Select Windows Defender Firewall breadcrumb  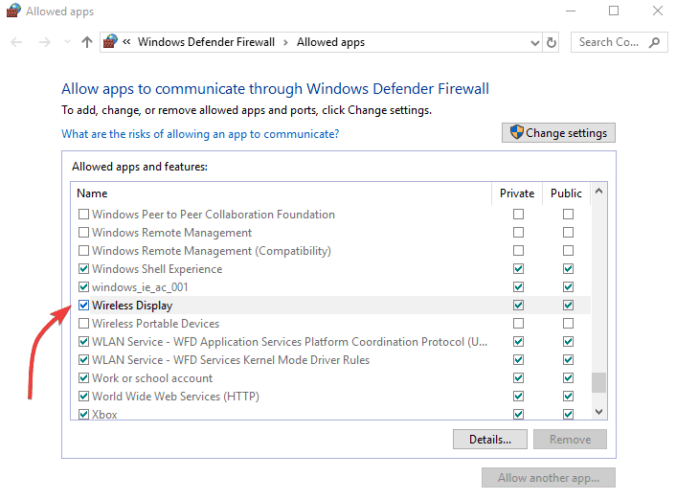coord(208,42)
